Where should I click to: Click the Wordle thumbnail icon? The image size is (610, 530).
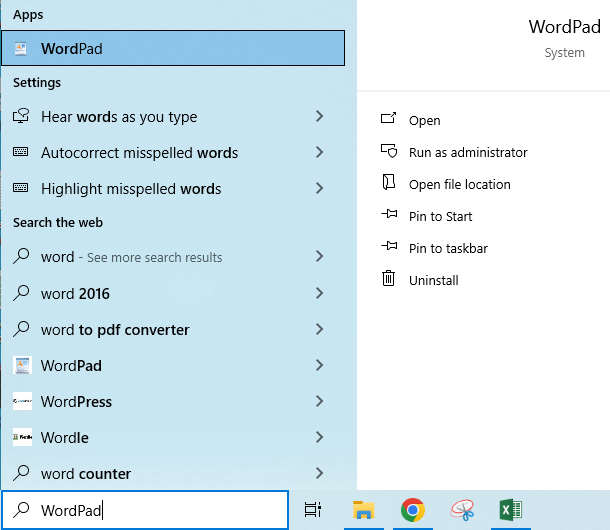point(22,437)
